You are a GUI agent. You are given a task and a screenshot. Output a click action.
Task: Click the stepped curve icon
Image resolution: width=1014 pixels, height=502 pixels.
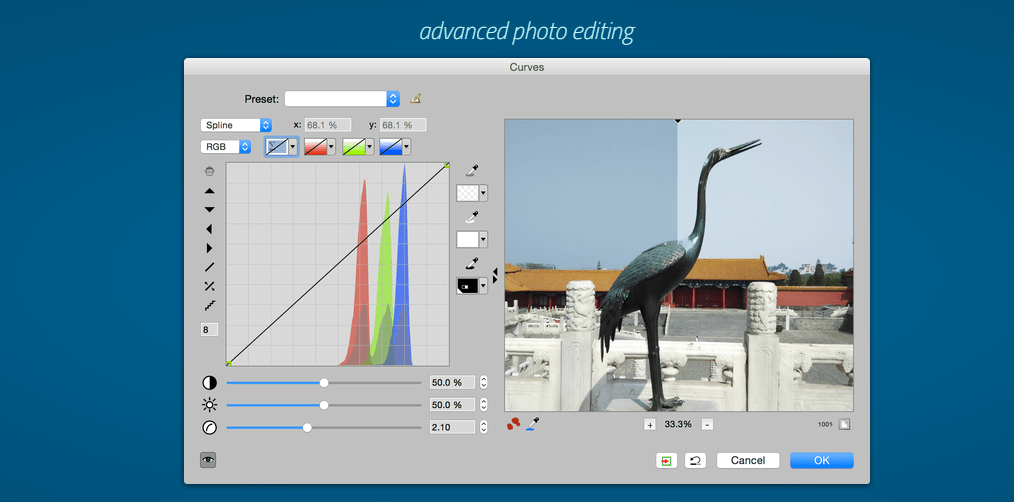[209, 305]
